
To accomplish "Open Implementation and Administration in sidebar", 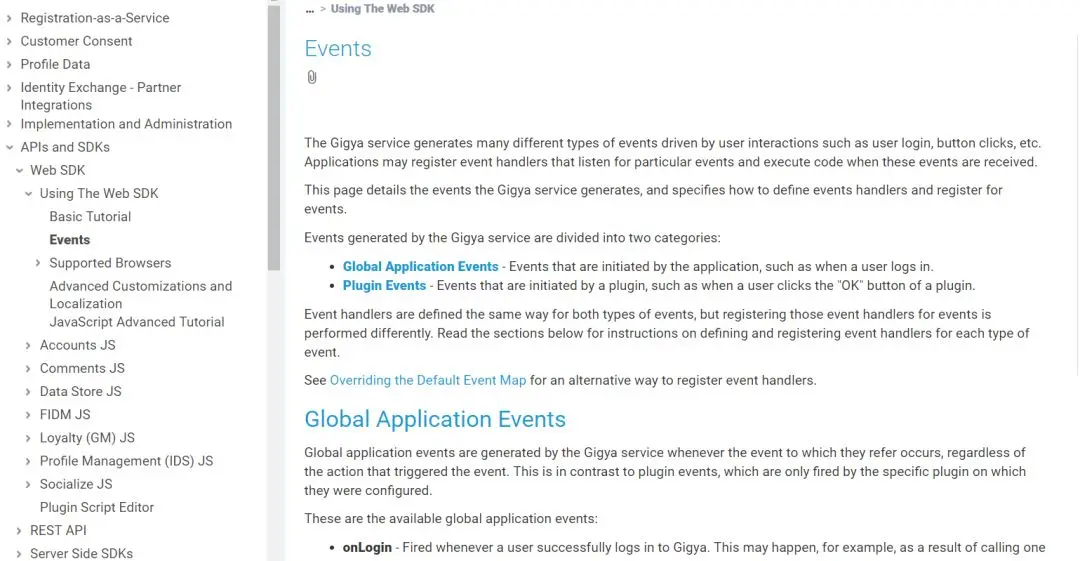I will 126,124.
